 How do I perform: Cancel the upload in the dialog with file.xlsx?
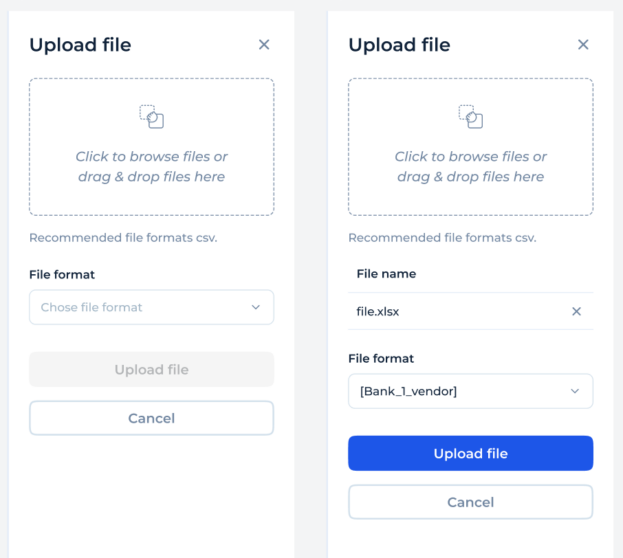pyautogui.click(x=470, y=502)
